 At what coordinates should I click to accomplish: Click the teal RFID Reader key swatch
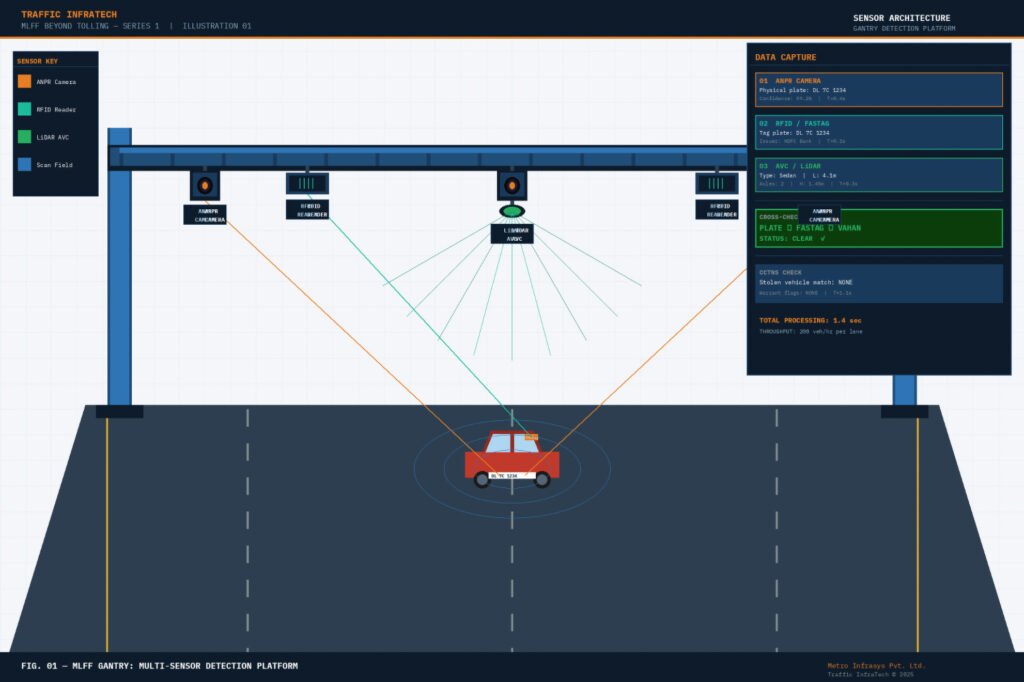25,109
